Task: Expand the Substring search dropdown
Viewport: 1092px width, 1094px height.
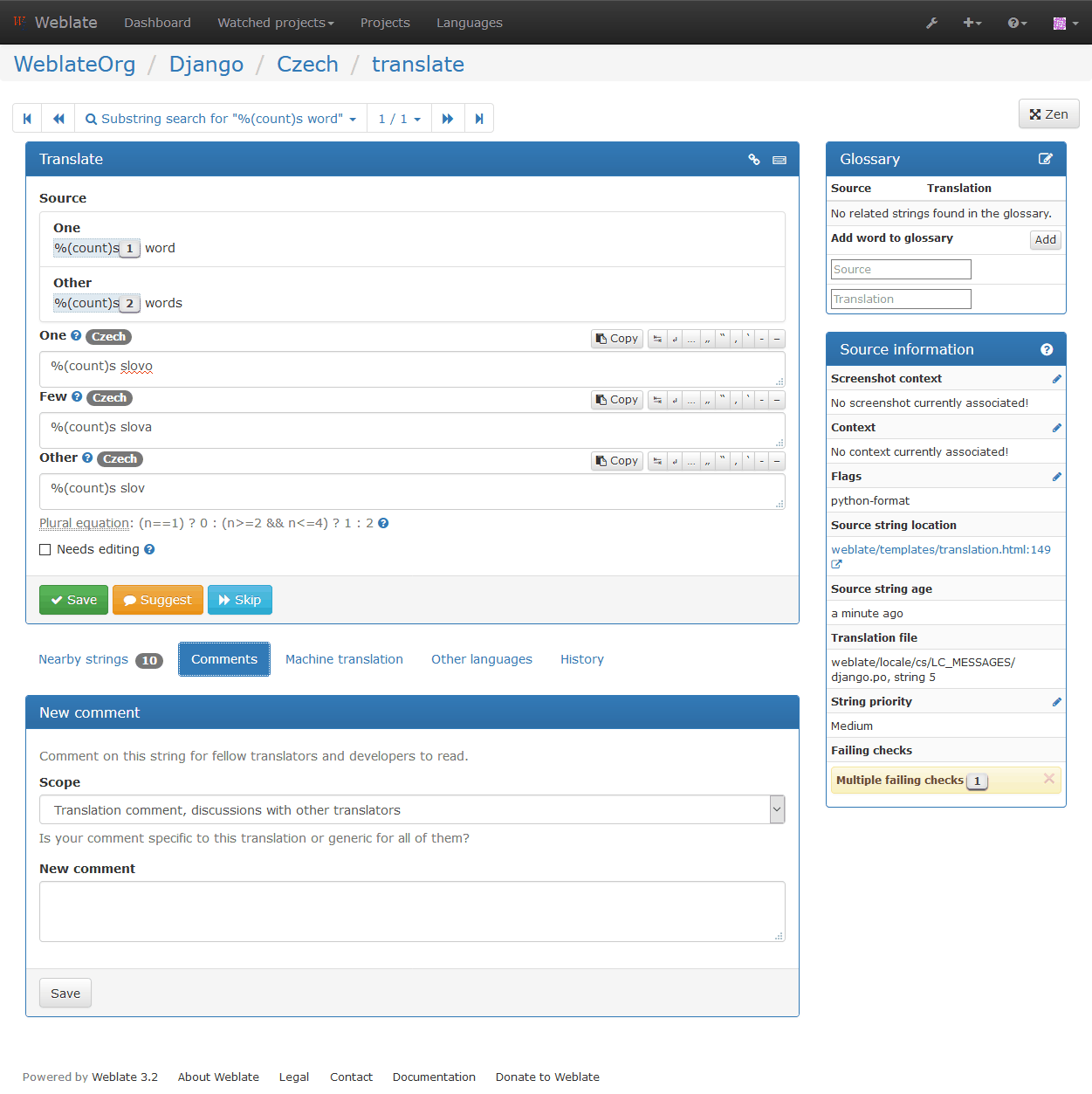Action: click(222, 119)
